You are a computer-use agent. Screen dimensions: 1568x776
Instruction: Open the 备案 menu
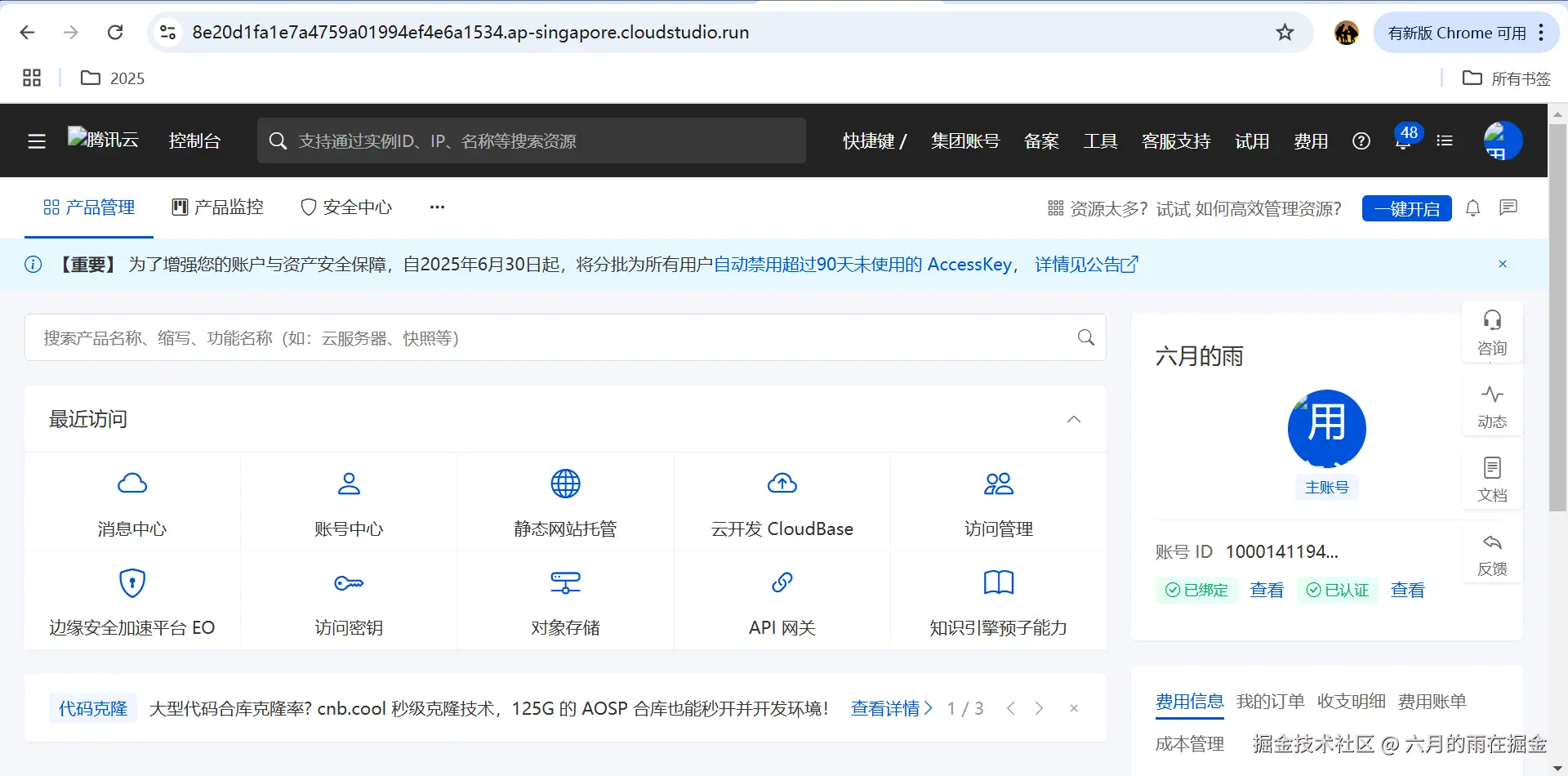1041,141
